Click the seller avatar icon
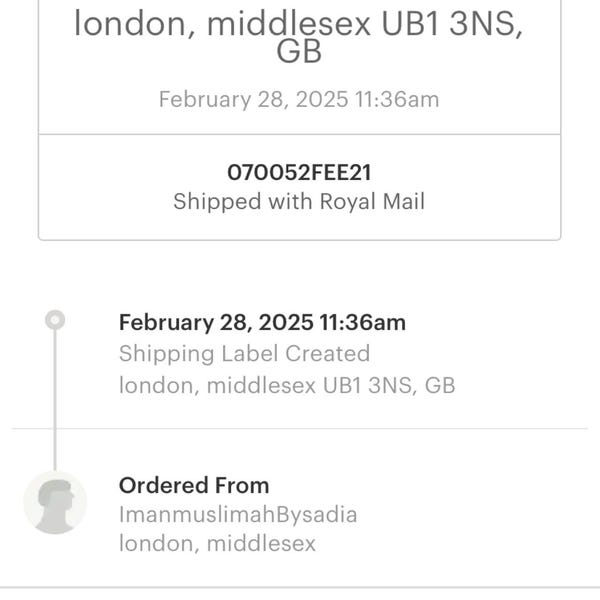600x600 pixels. 55,502
